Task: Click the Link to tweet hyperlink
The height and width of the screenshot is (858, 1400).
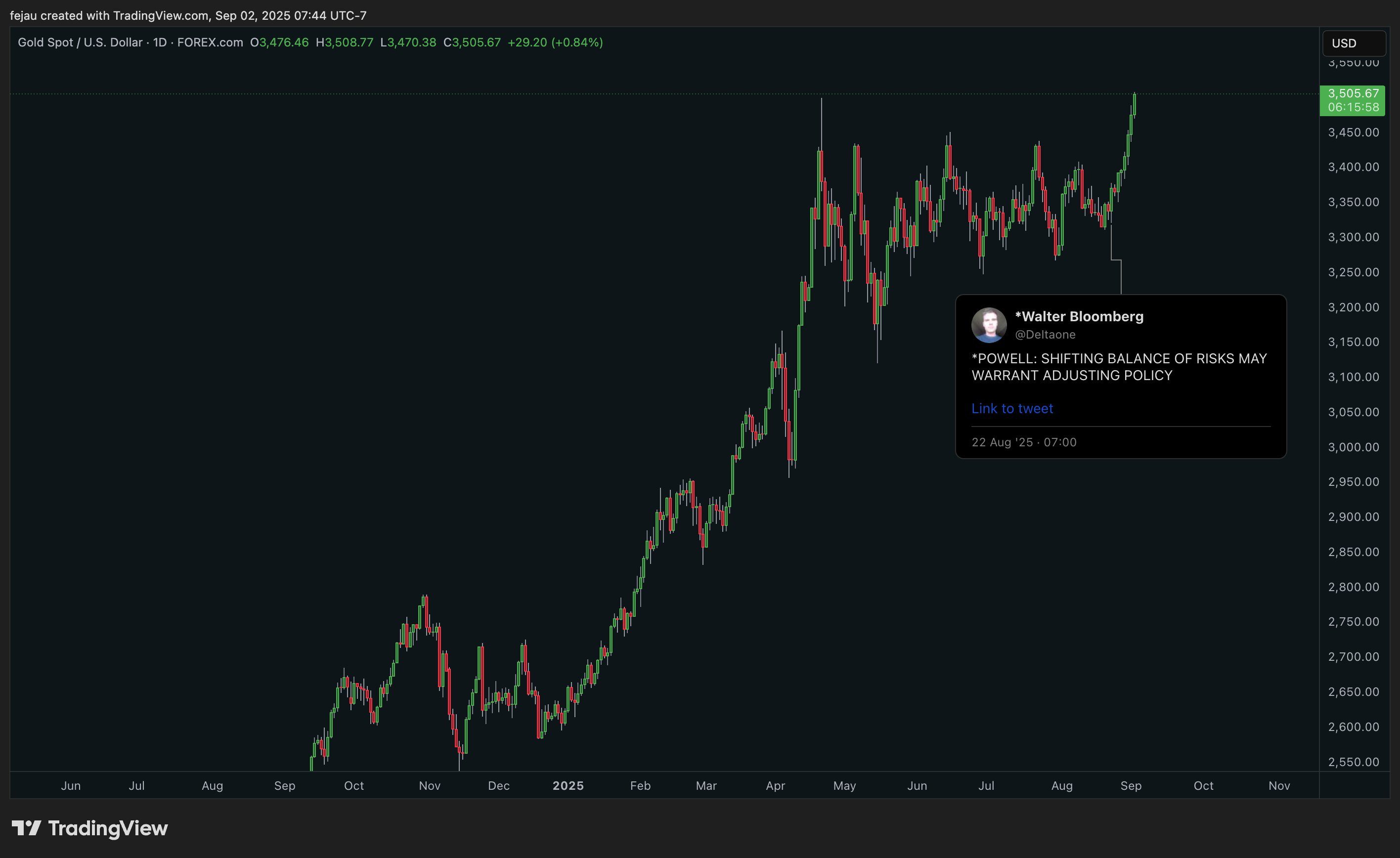Action: [x=1012, y=409]
